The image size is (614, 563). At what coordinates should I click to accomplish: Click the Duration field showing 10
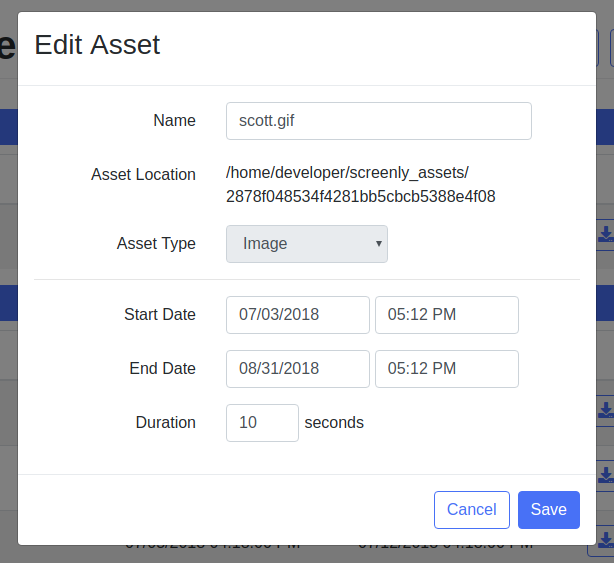(x=262, y=423)
